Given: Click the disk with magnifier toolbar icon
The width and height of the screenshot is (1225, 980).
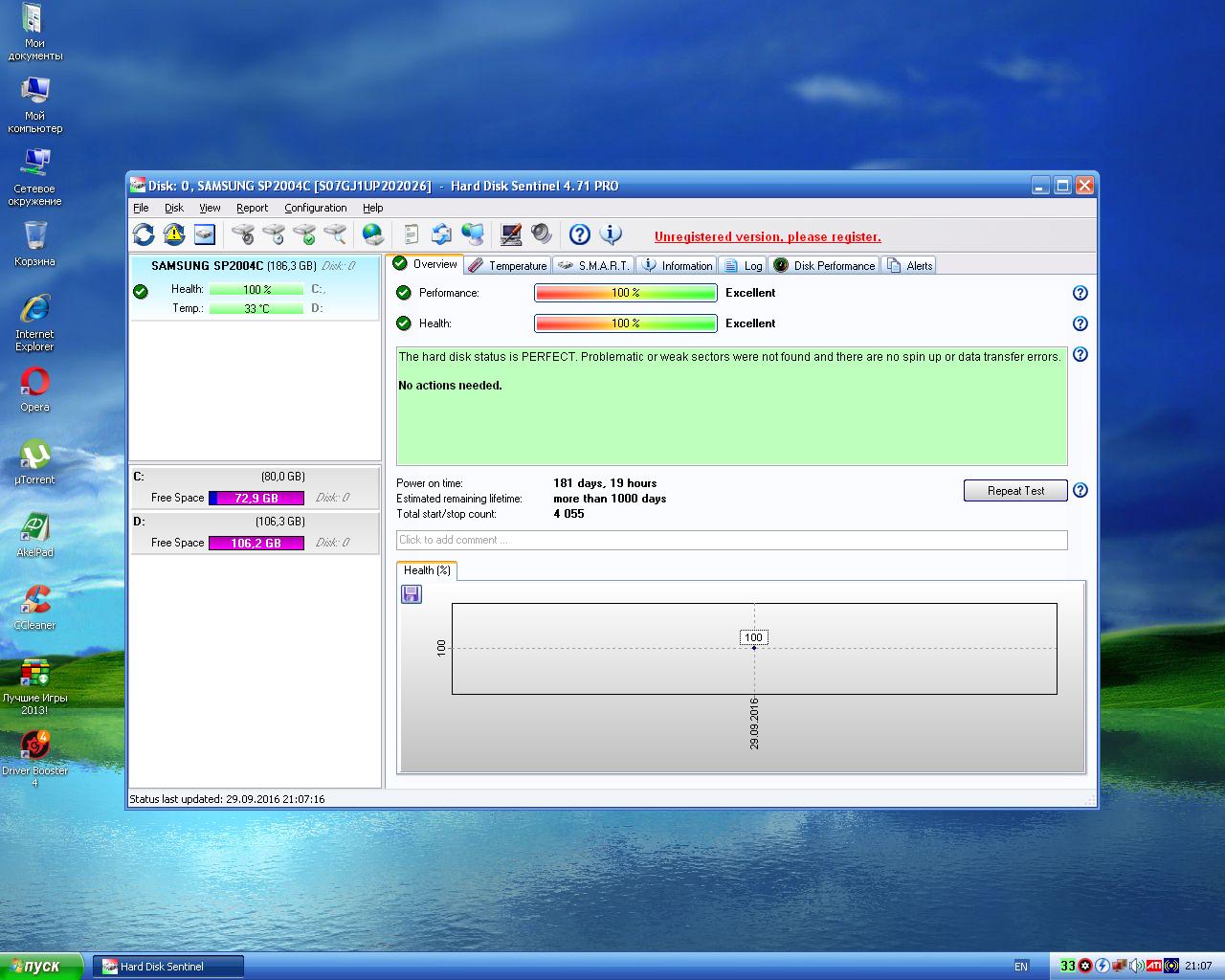Looking at the screenshot, I should click(335, 234).
